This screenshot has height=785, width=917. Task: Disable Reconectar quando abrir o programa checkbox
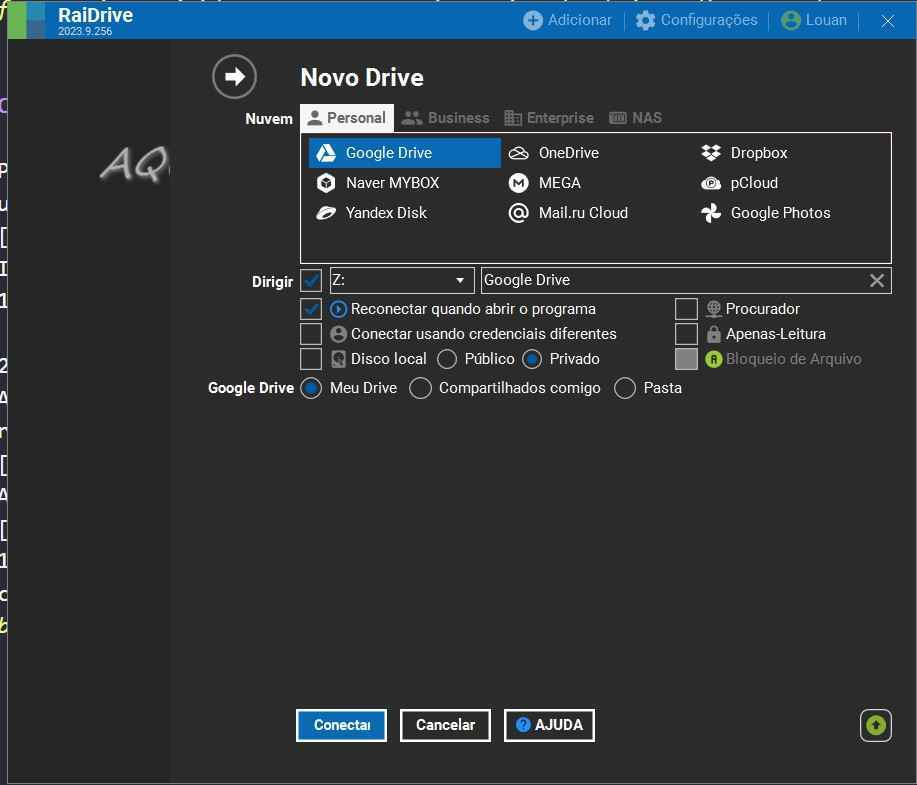311,309
